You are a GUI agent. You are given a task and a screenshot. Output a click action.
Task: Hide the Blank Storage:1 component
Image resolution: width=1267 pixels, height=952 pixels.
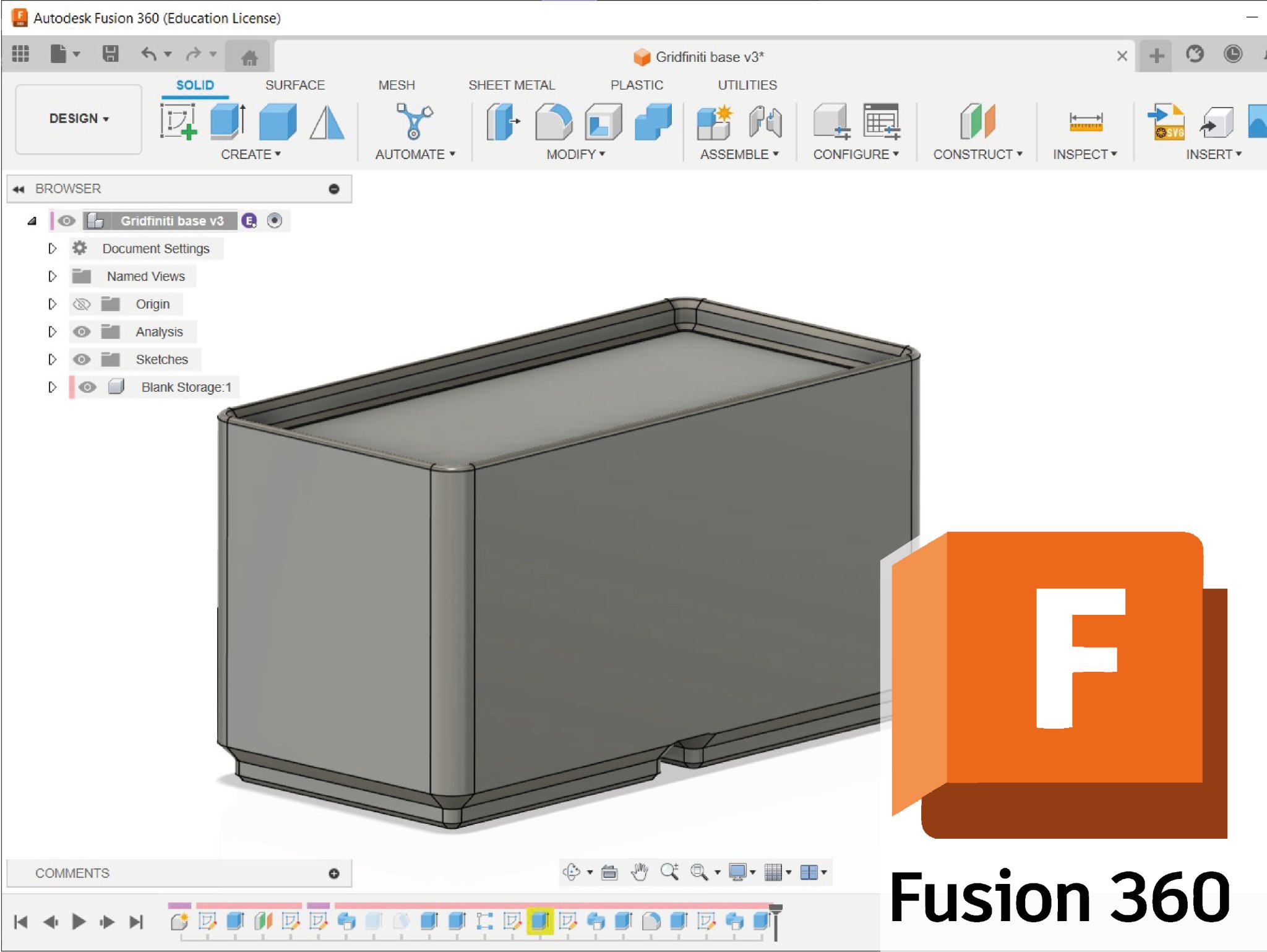click(88, 387)
